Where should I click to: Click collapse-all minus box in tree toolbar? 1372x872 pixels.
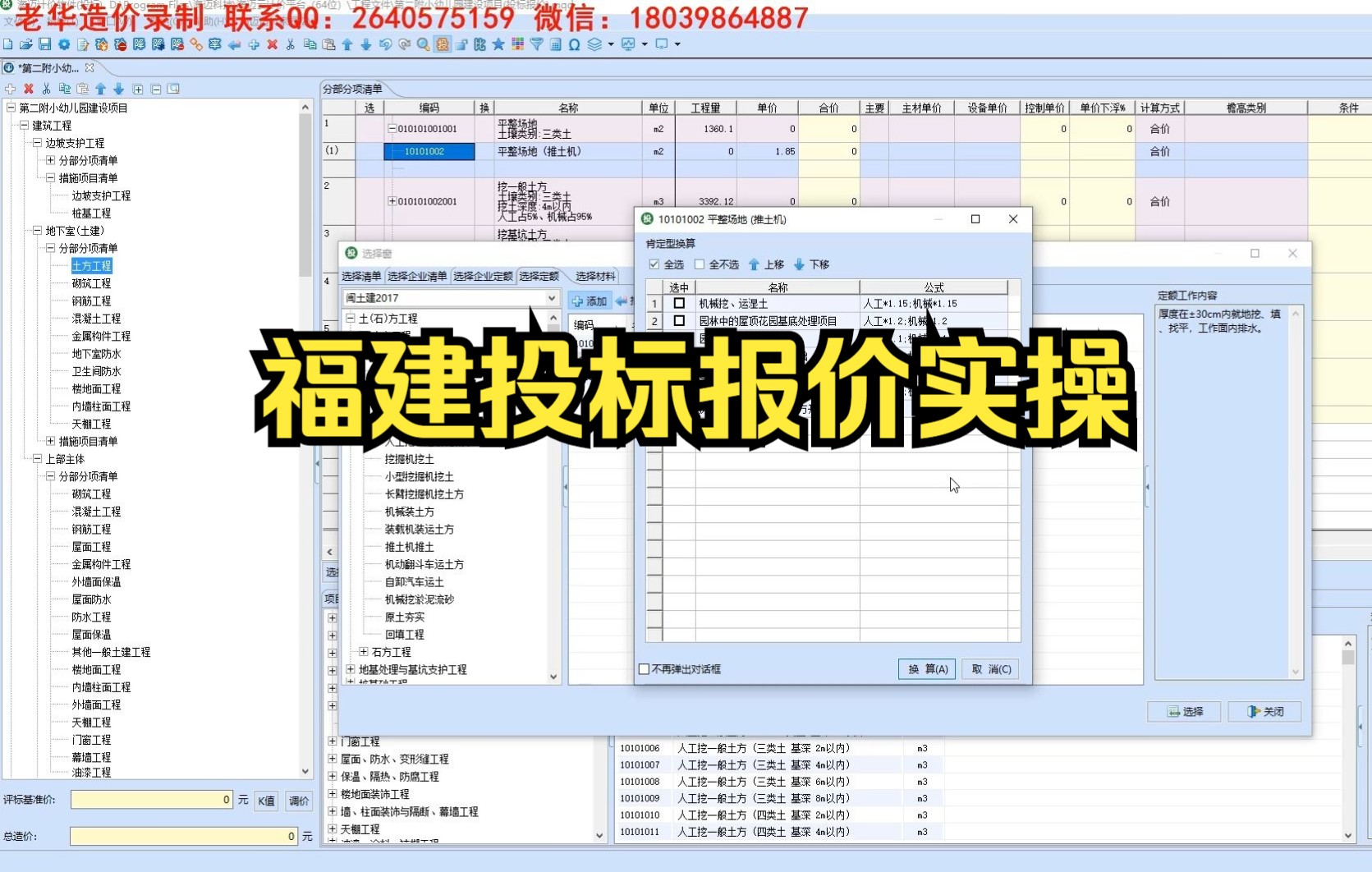point(156,89)
